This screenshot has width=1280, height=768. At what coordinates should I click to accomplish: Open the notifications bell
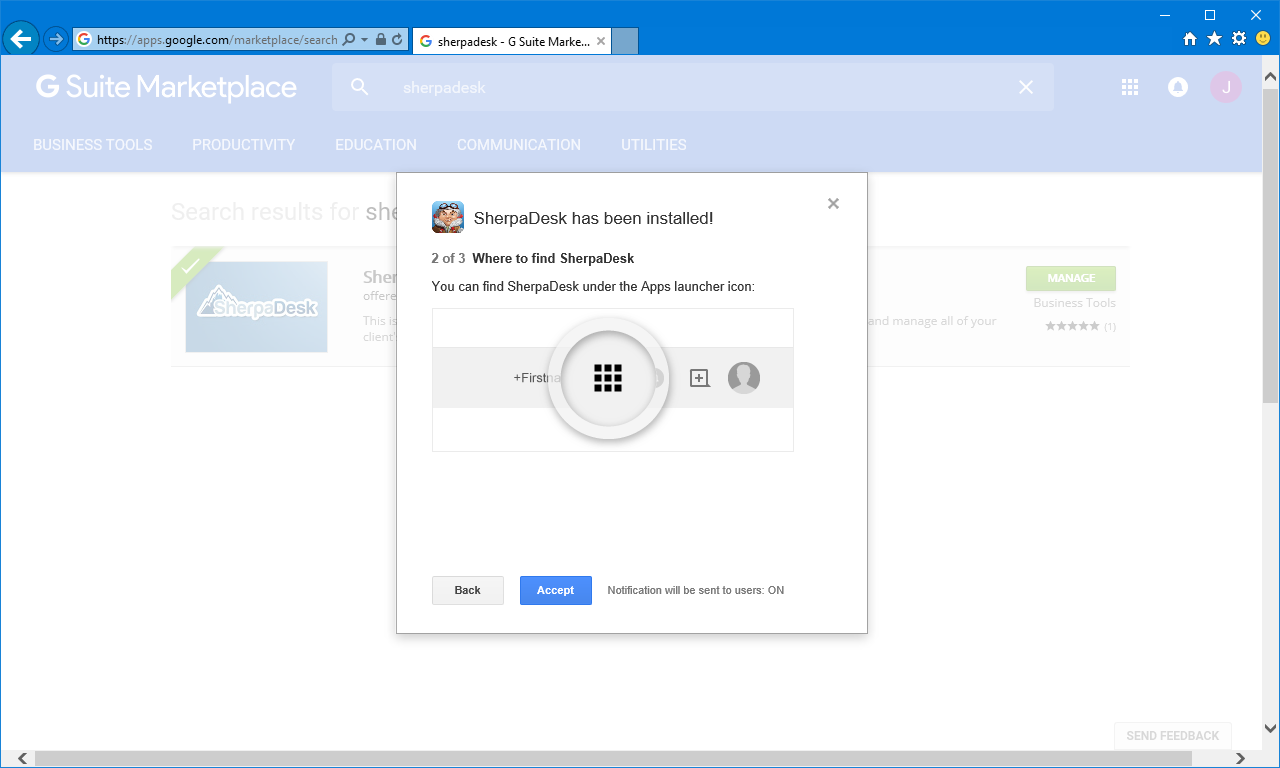pos(1177,87)
